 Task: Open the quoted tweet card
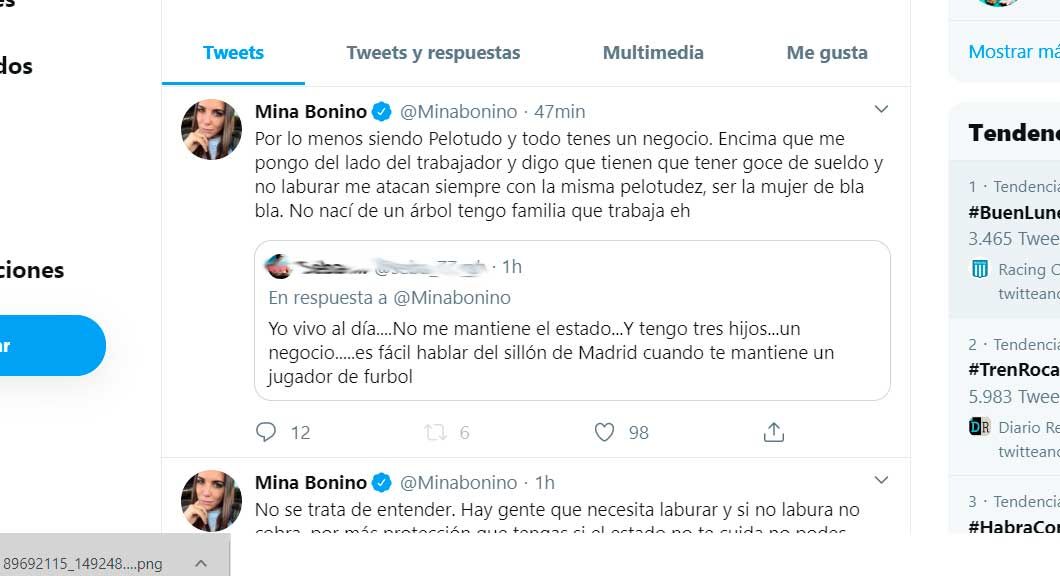coord(572,340)
